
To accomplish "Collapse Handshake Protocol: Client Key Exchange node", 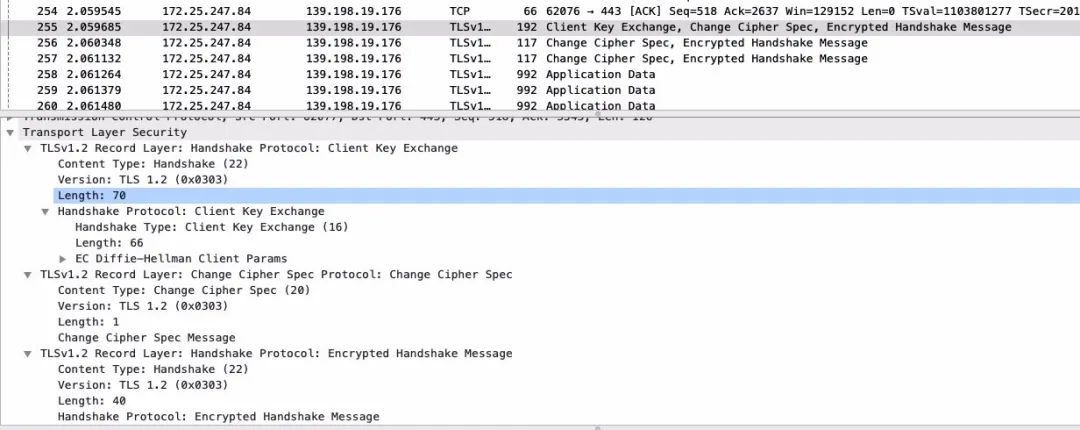I will 45,212.
